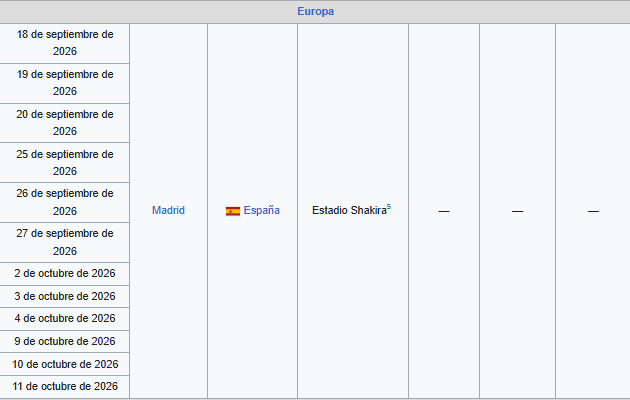Select the 25 de septiembre de 2026 cell
The image size is (630, 400).
point(65,163)
